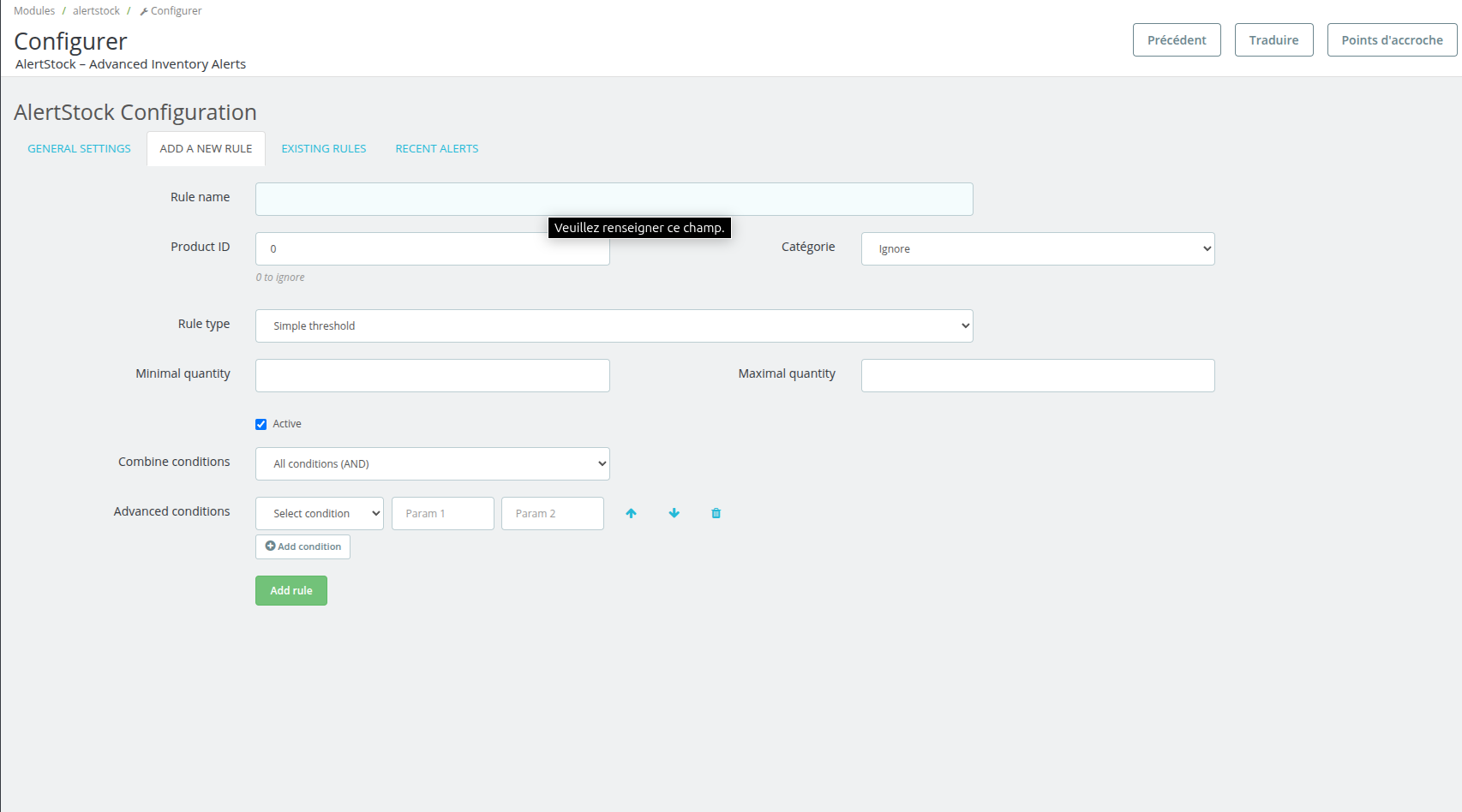Screen dimensions: 1462x812
Task: Move the advanced condition up with the arrow
Action: point(631,513)
